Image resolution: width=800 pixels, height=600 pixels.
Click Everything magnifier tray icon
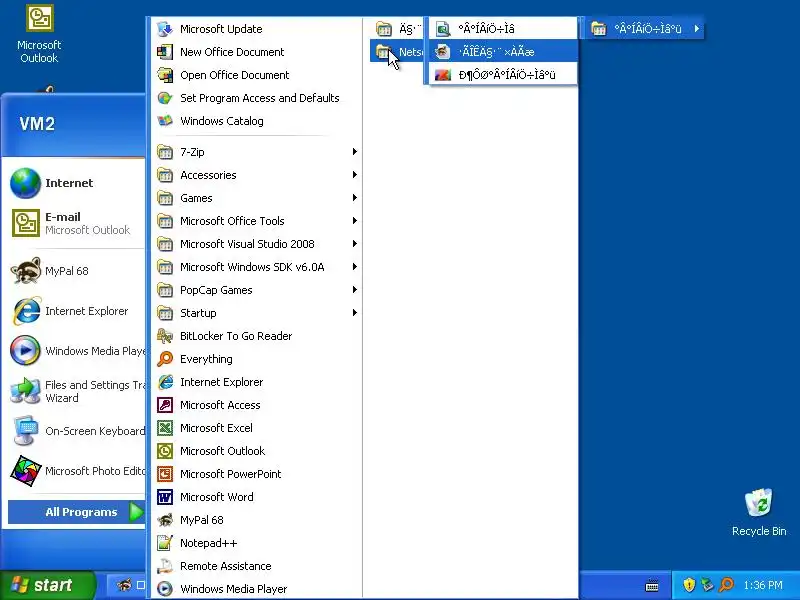726,585
